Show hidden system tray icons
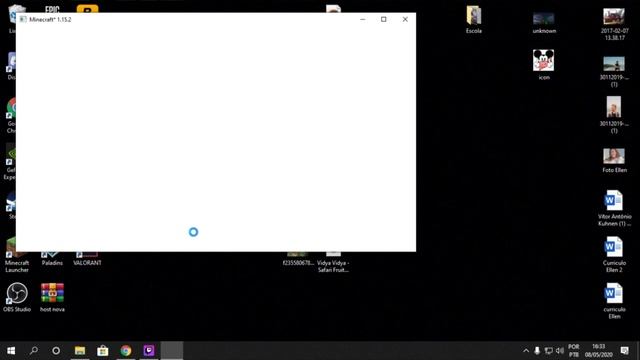Image resolution: width=640 pixels, height=360 pixels. tap(526, 351)
